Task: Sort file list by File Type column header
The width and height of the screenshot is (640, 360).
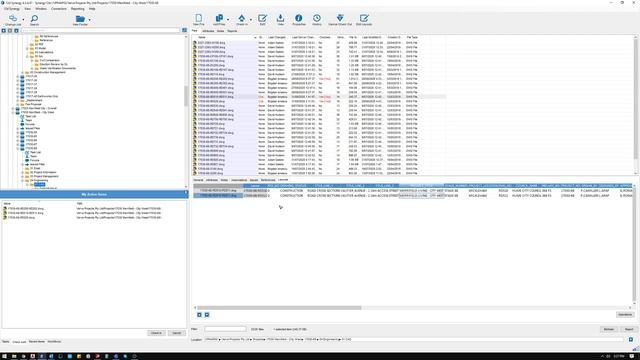Action: click(412, 37)
